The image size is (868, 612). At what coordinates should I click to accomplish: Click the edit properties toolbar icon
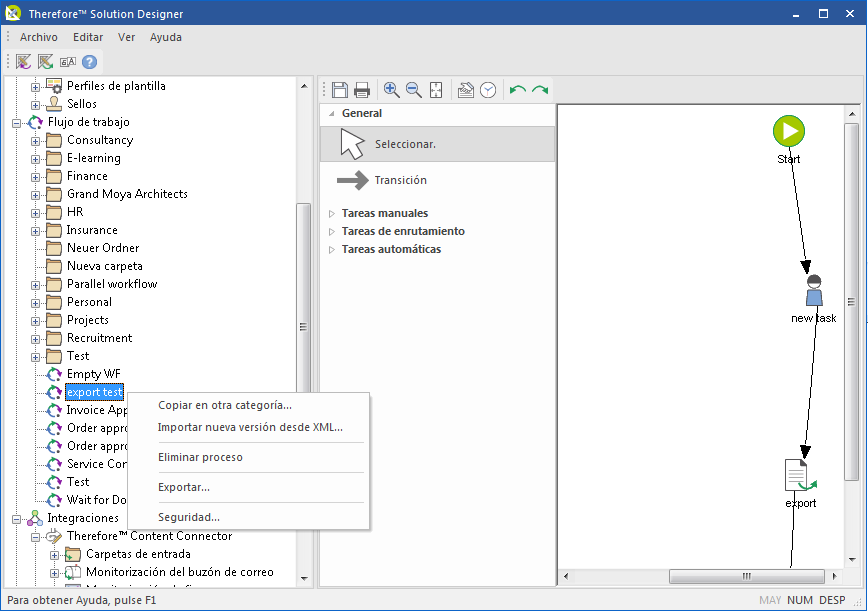[466, 90]
